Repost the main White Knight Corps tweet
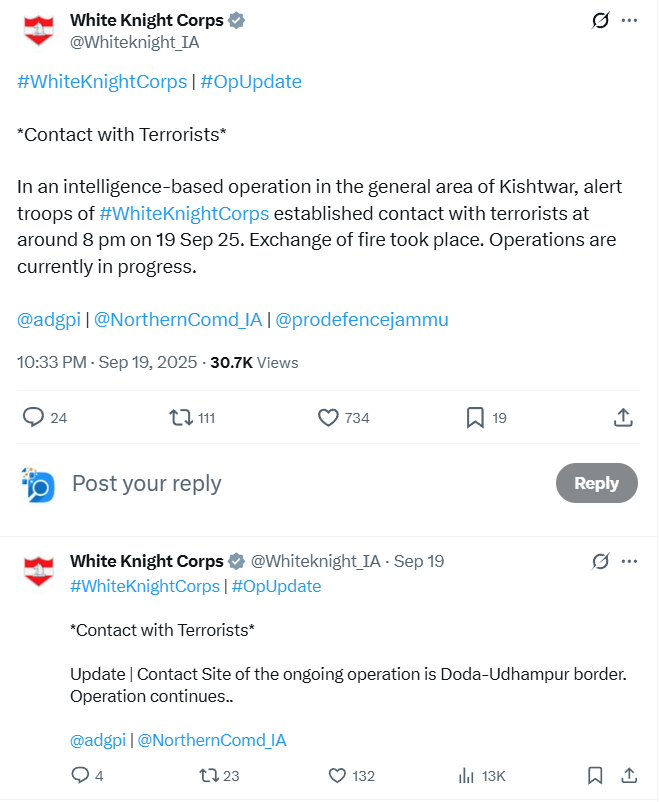The image size is (659, 802). [182, 418]
